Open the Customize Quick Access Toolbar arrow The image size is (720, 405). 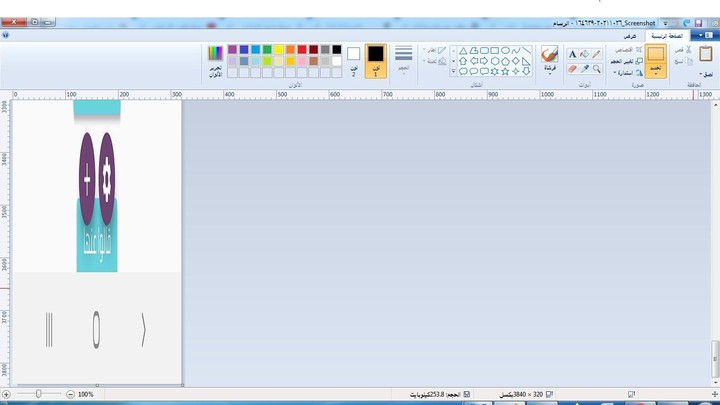tap(665, 23)
